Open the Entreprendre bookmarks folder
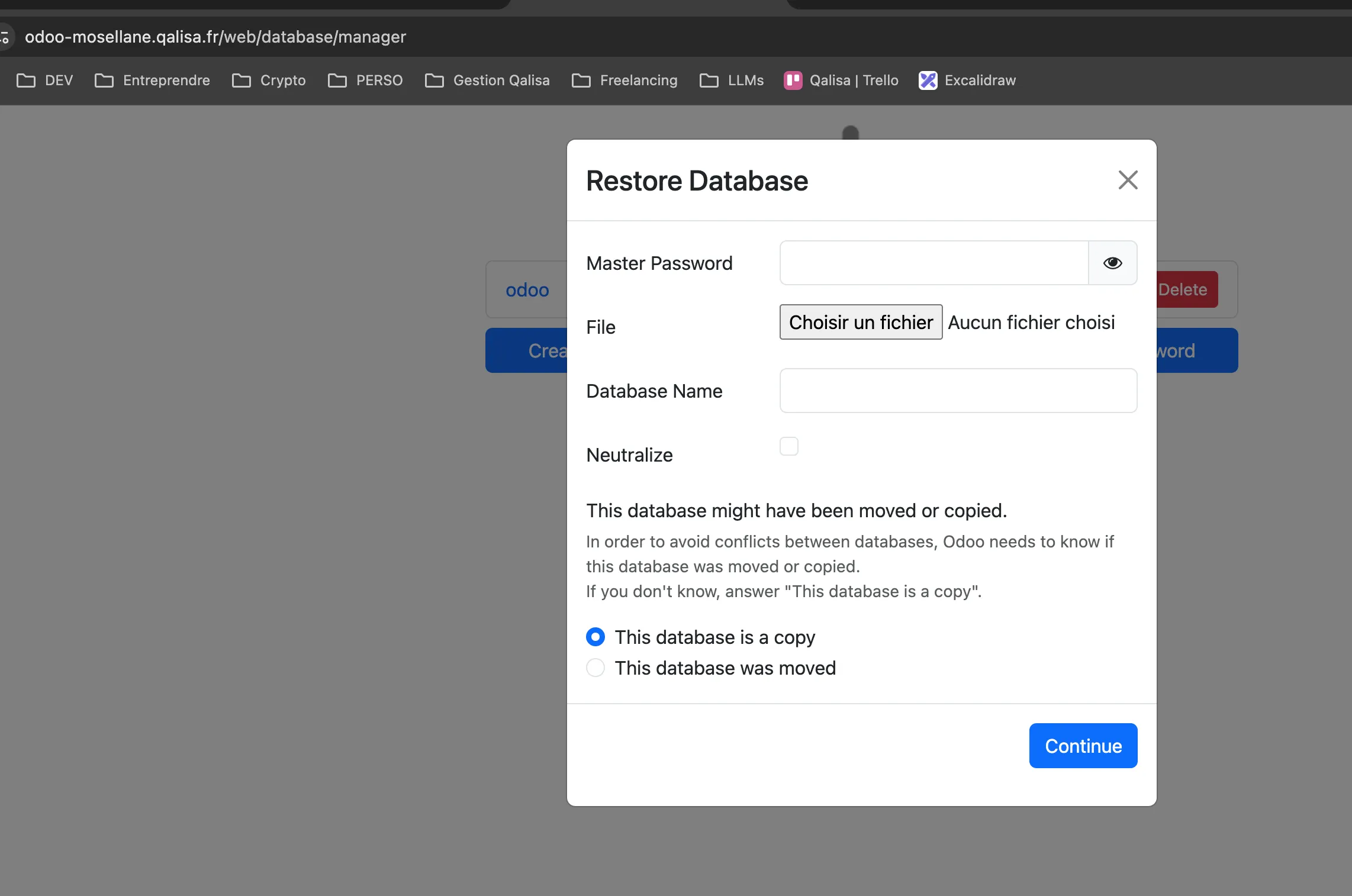Screen dimensions: 1352x896 [153, 80]
